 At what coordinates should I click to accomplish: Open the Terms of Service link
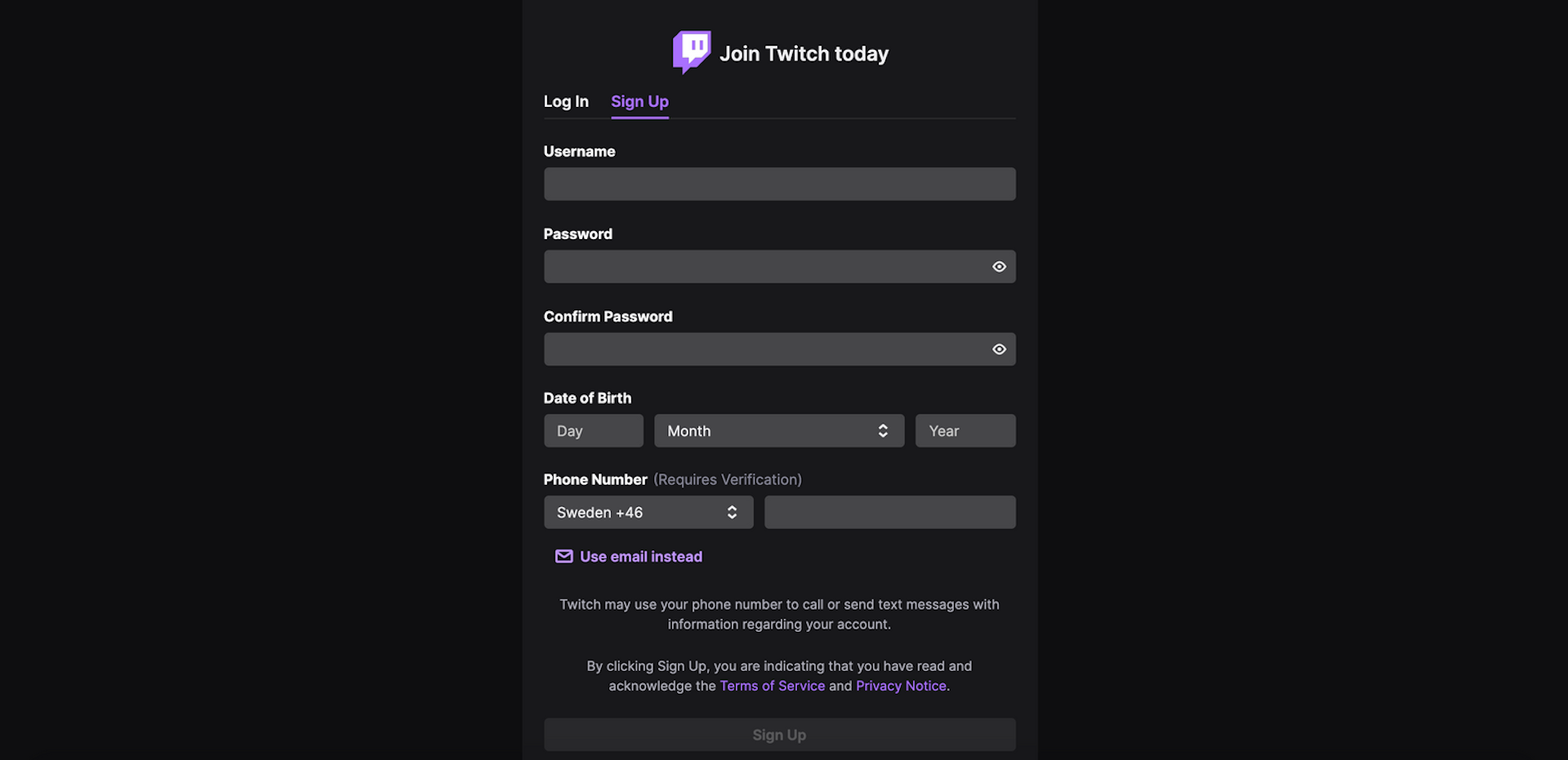[772, 685]
